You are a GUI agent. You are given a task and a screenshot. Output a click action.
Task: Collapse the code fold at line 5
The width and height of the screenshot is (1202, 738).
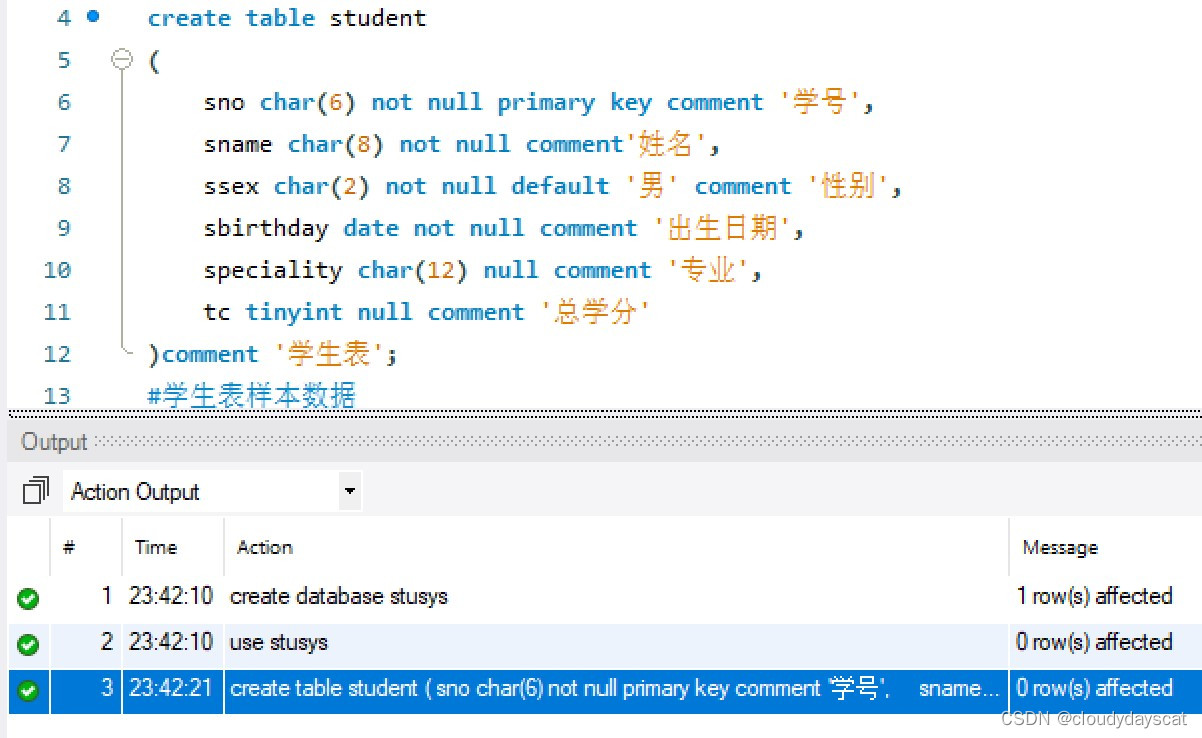[122, 60]
